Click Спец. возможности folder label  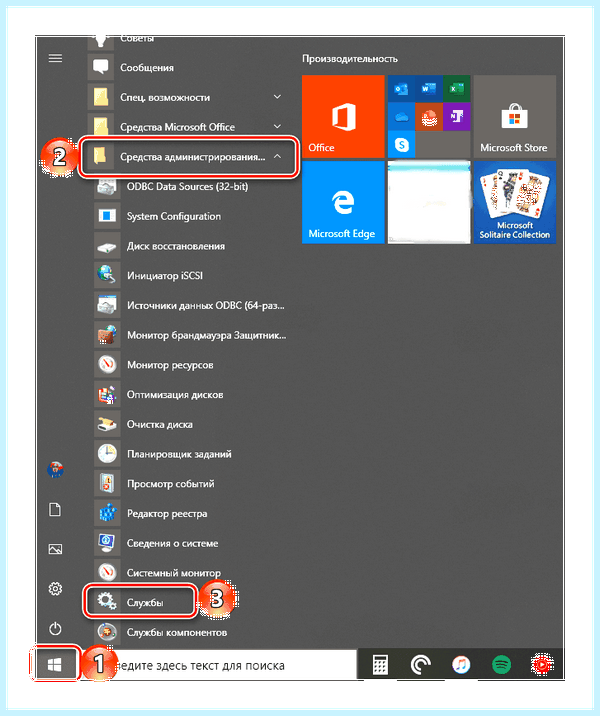tap(165, 97)
